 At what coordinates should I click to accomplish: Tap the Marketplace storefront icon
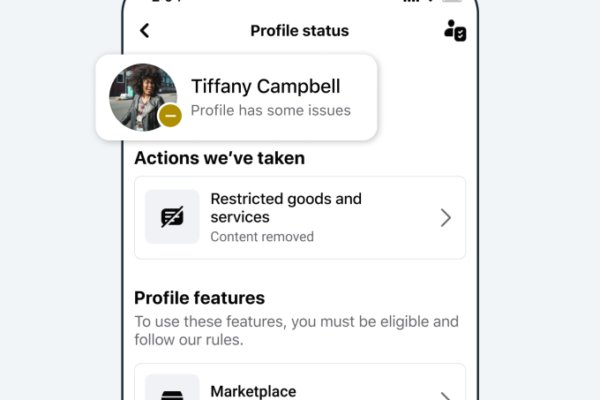pyautogui.click(x=172, y=390)
